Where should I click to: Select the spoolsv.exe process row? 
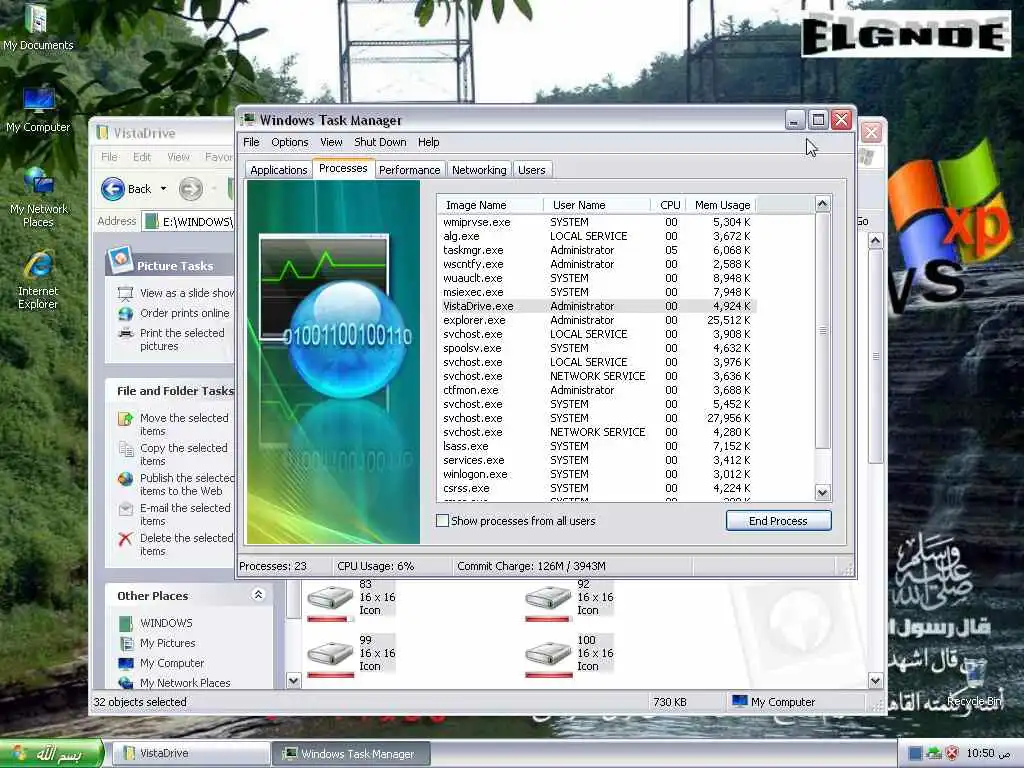coord(597,348)
